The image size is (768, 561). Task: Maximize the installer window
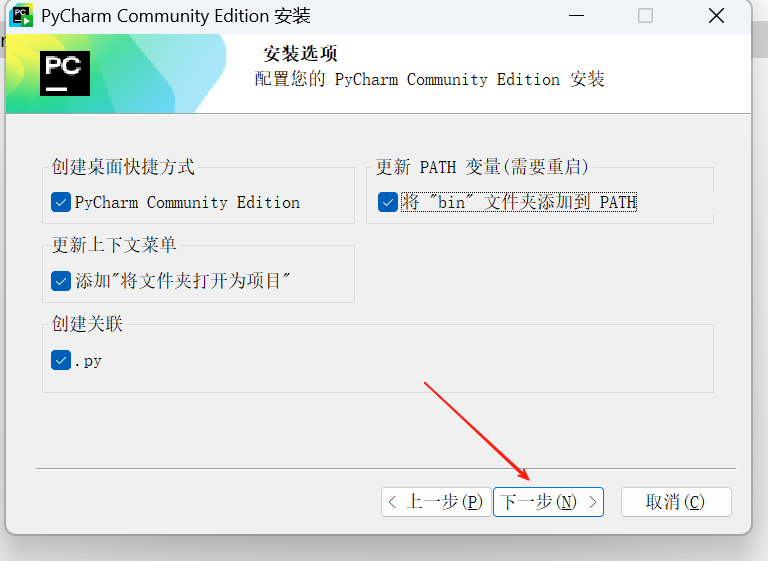(x=645, y=16)
